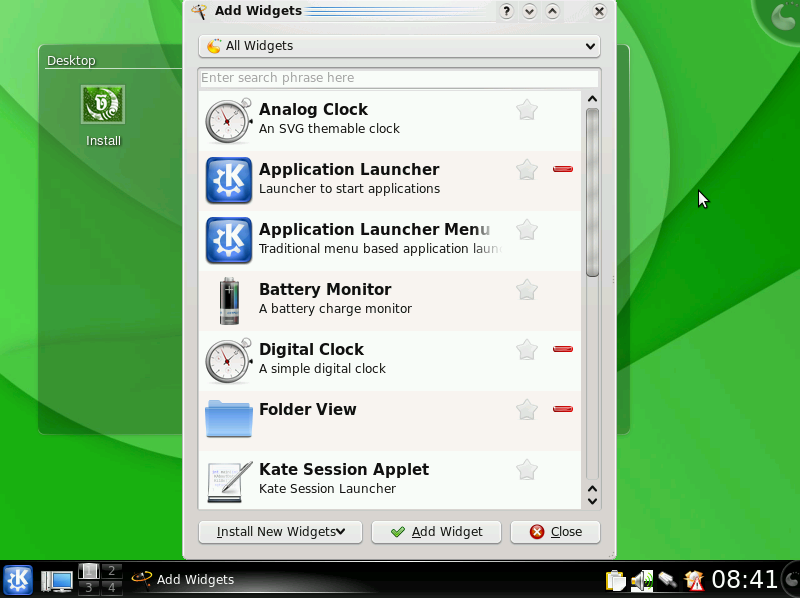This screenshot has width=800, height=598.
Task: Remove the Folder View widget with red minus
Action: pos(563,409)
